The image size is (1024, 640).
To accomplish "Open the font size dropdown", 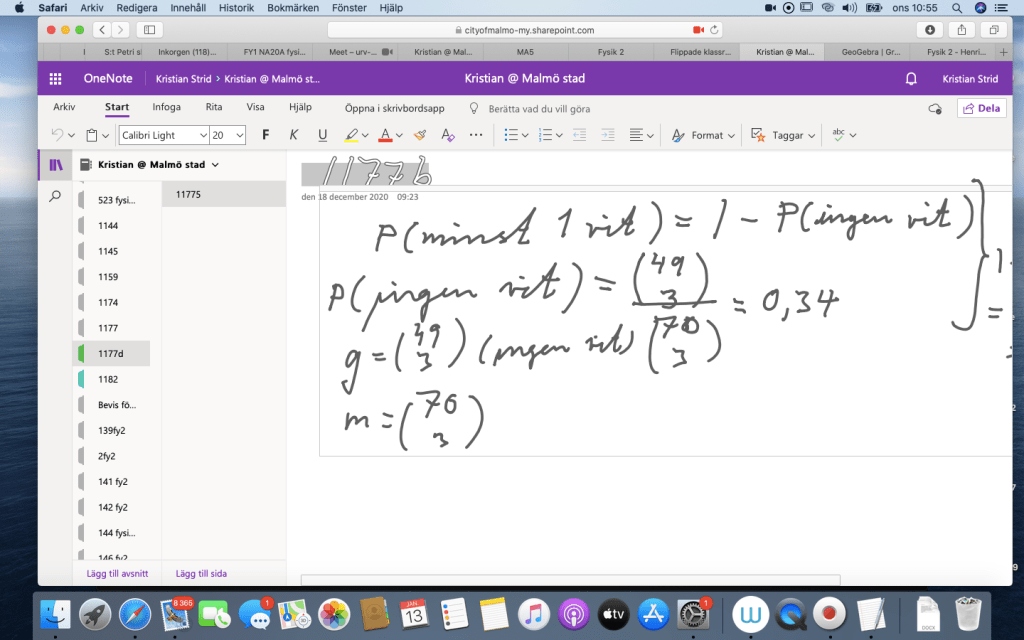I will [241, 135].
